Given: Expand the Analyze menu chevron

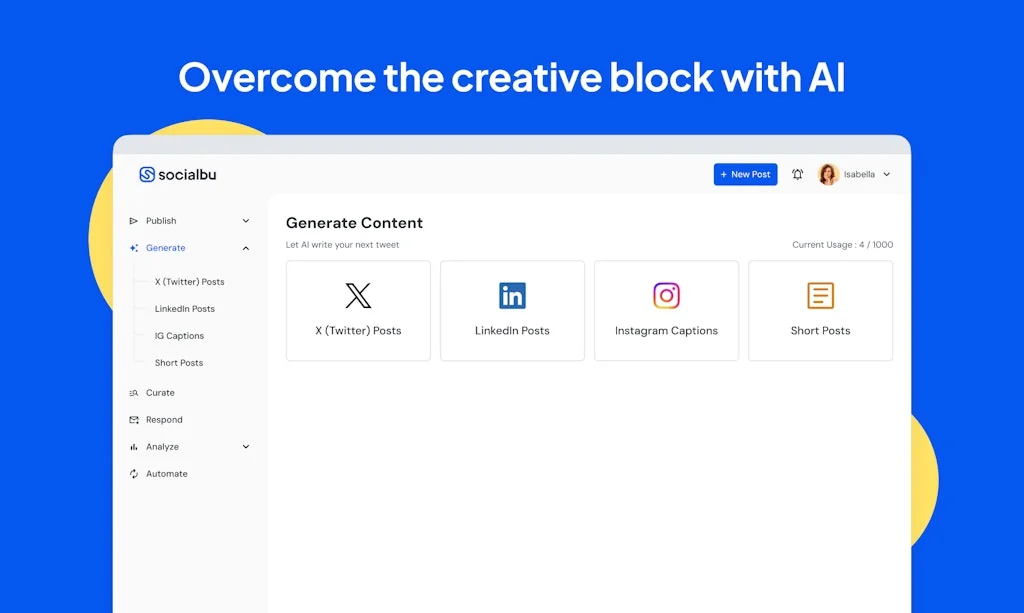Looking at the screenshot, I should tap(246, 447).
